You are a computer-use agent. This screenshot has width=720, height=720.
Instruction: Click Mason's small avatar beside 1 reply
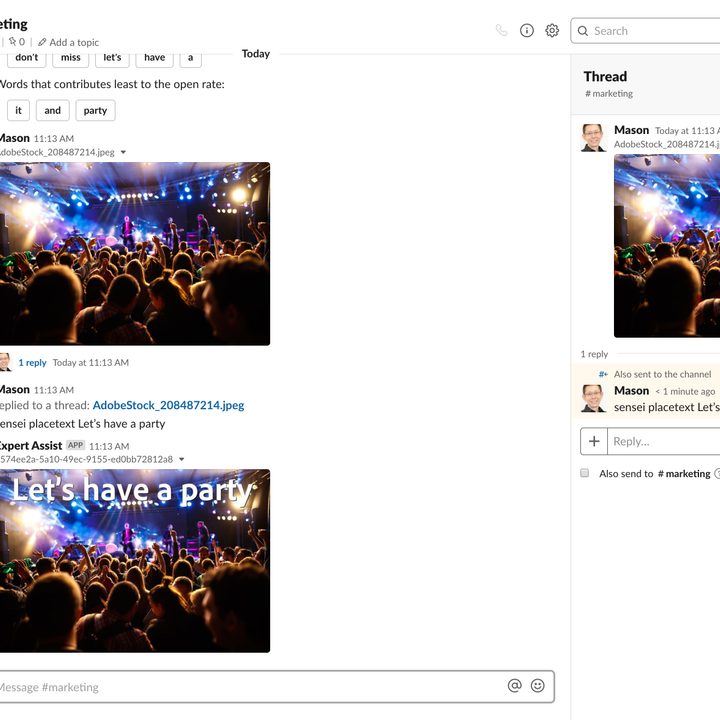5,362
